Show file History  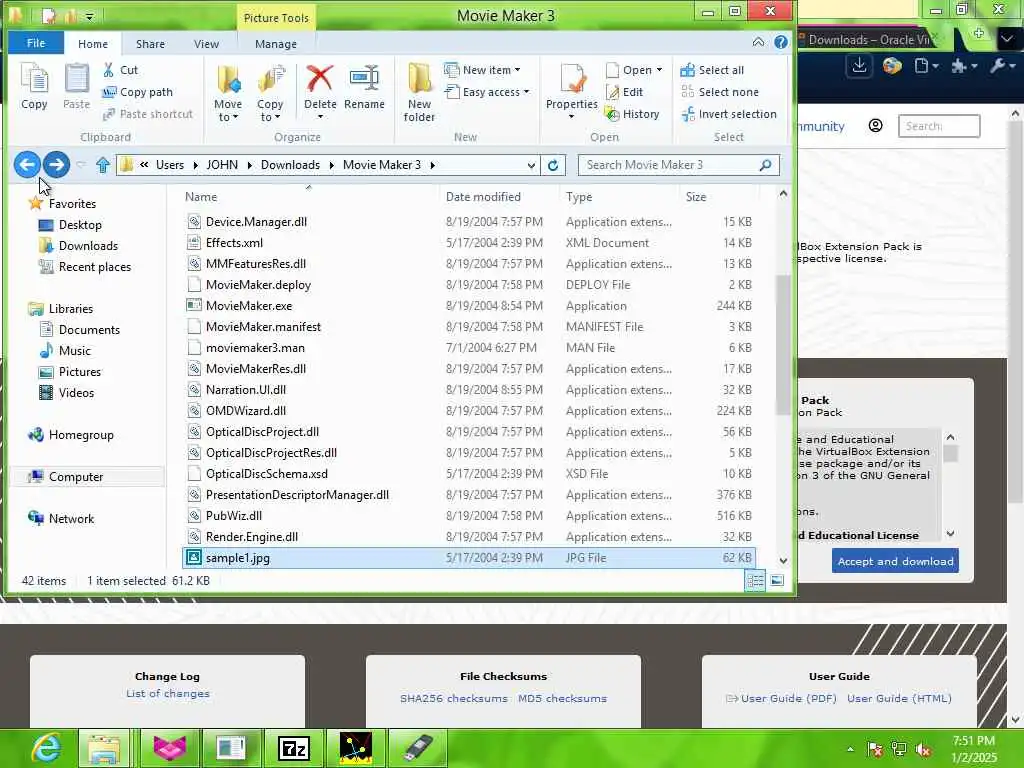[632, 114]
